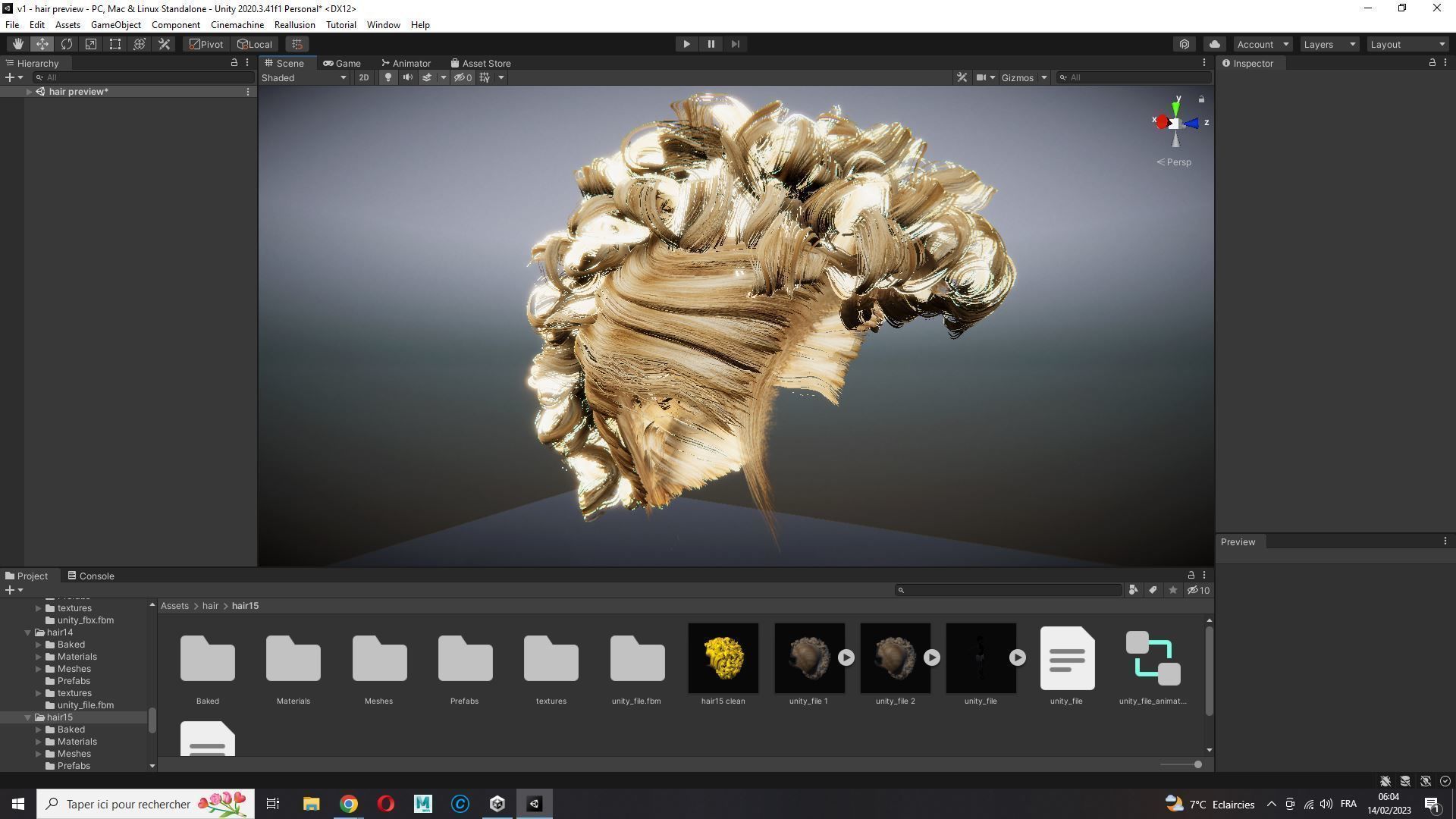Click the asset icon size slider
Viewport: 1456px width, 819px height.
(1197, 764)
